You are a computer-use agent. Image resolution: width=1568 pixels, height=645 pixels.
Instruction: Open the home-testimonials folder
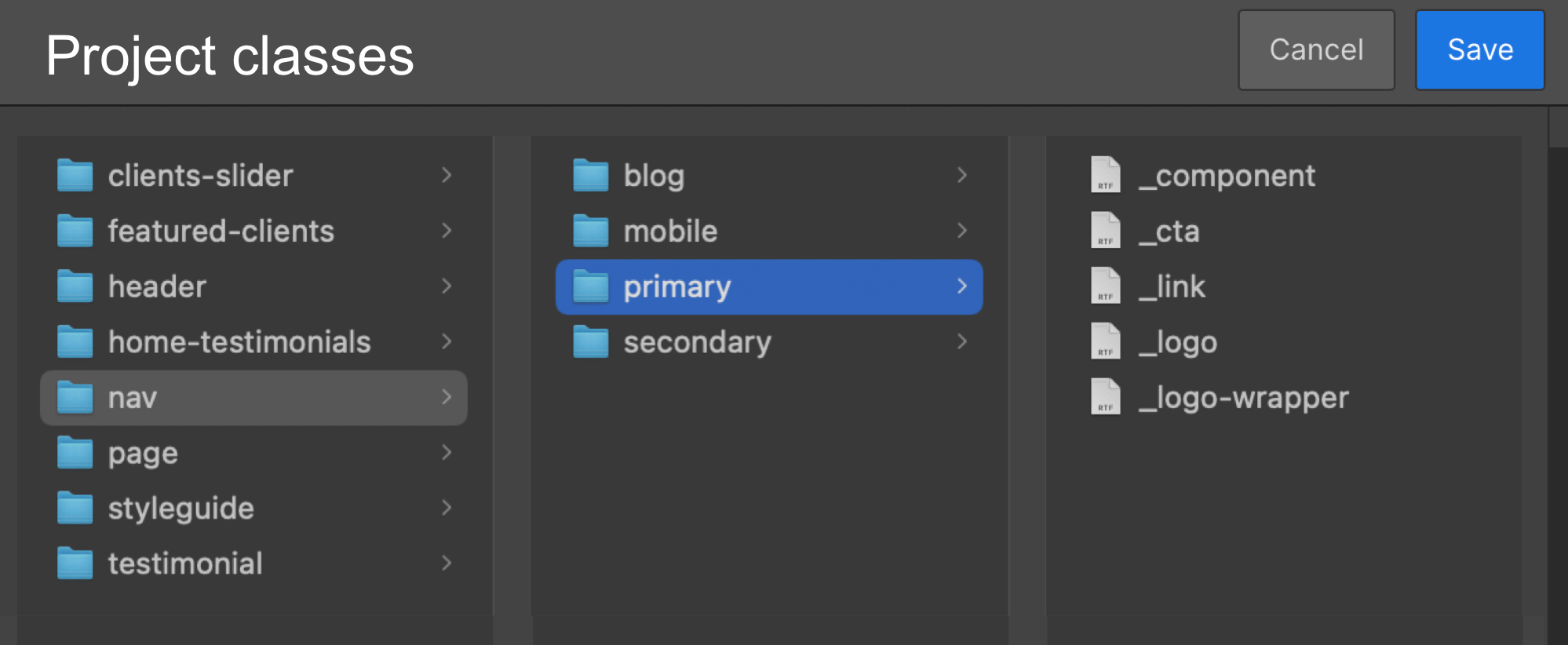[x=253, y=342]
